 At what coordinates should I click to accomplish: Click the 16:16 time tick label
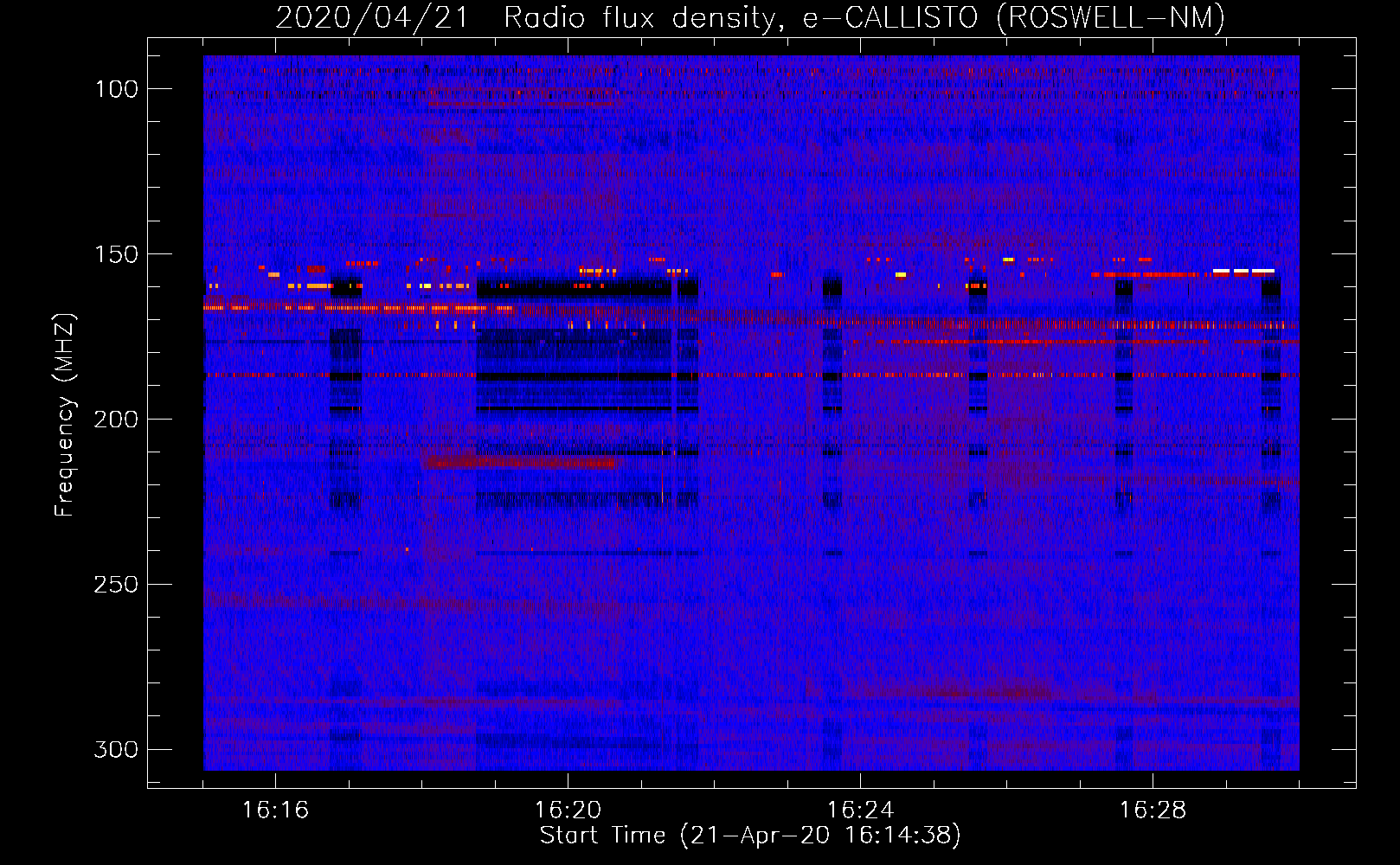tap(275, 810)
